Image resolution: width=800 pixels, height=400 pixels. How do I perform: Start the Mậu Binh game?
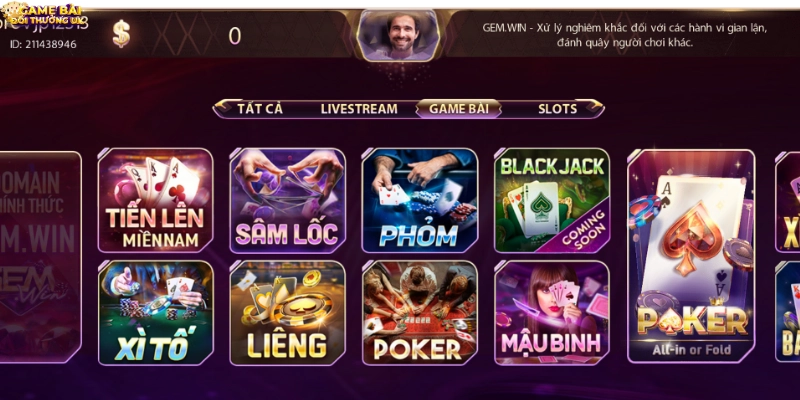(x=552, y=313)
